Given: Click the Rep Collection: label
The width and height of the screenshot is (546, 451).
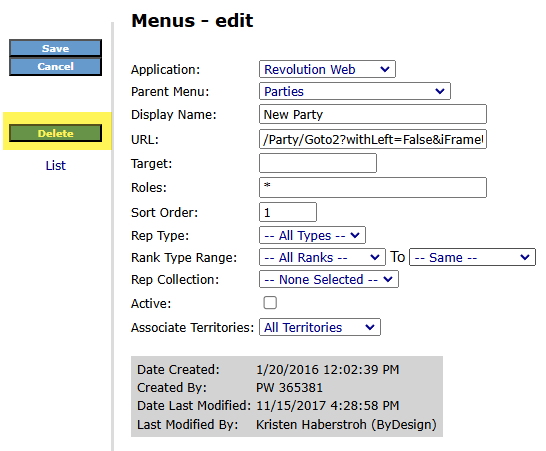Looking at the screenshot, I should point(175,280).
